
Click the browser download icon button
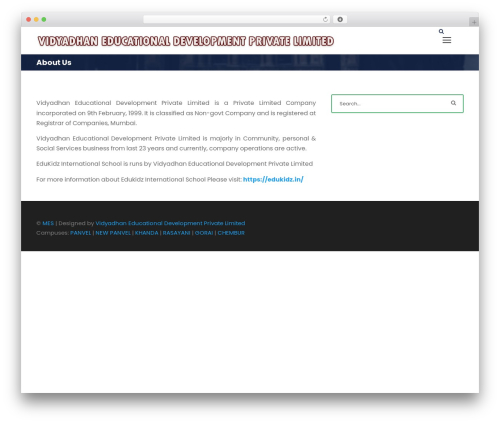pos(340,19)
